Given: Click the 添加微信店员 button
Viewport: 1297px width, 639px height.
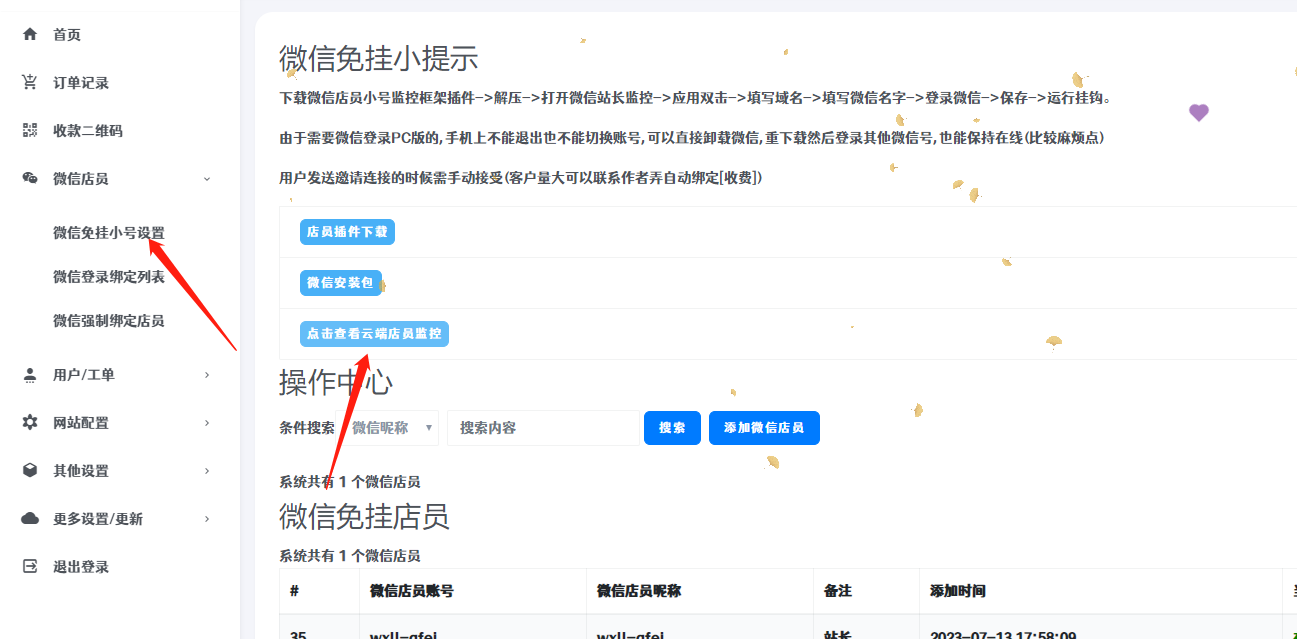Looking at the screenshot, I should 764,427.
